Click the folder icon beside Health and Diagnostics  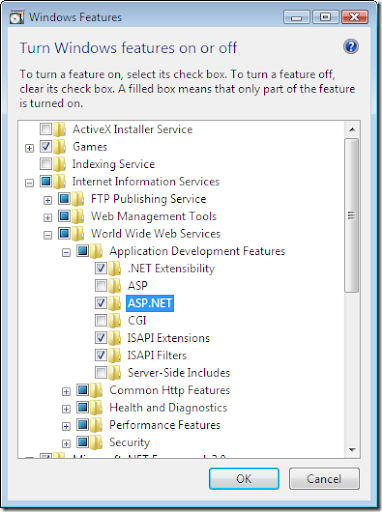[x=97, y=407]
